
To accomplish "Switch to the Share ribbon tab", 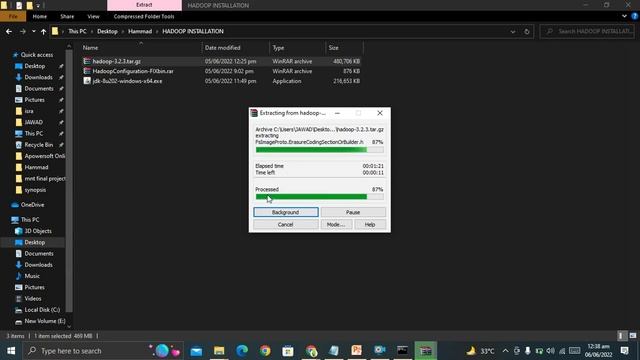I will click(67, 16).
